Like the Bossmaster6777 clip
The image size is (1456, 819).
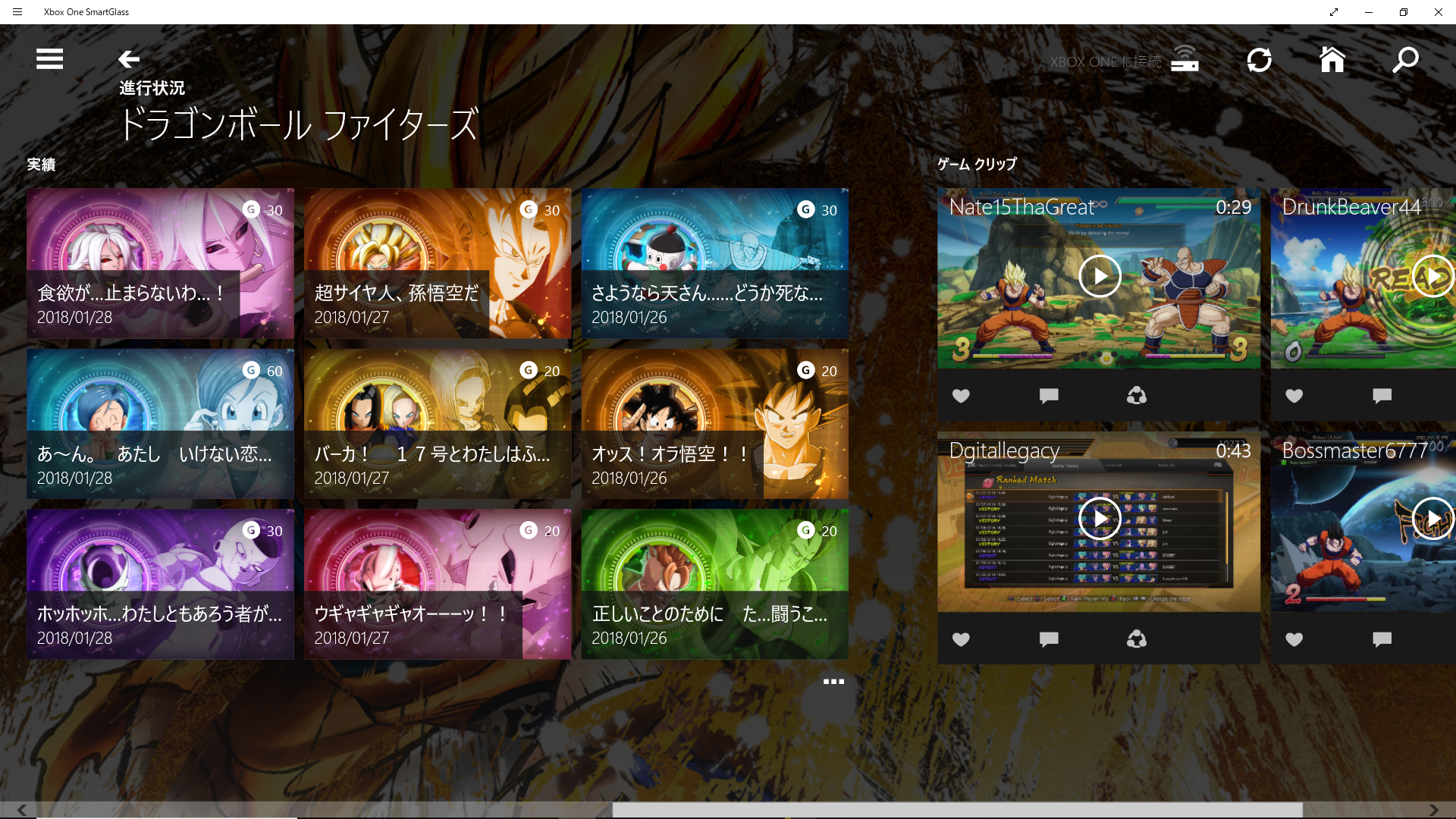(x=1294, y=639)
